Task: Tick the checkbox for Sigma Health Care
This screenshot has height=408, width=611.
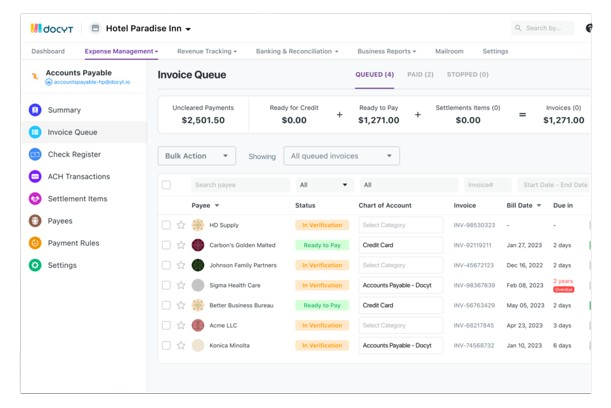Action: tap(166, 285)
